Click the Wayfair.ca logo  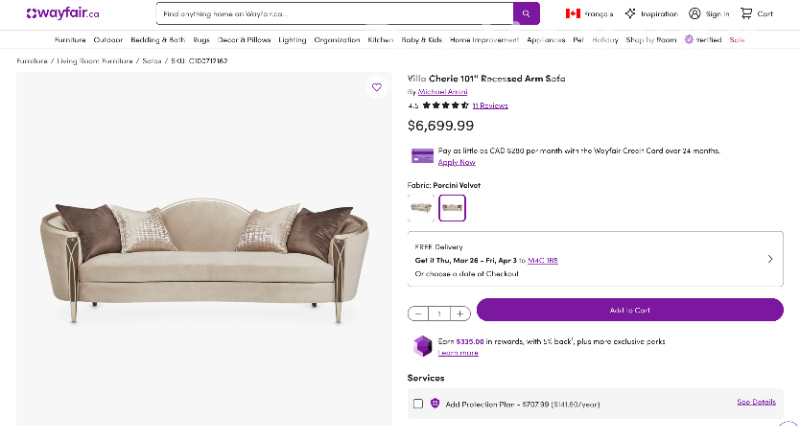63,14
